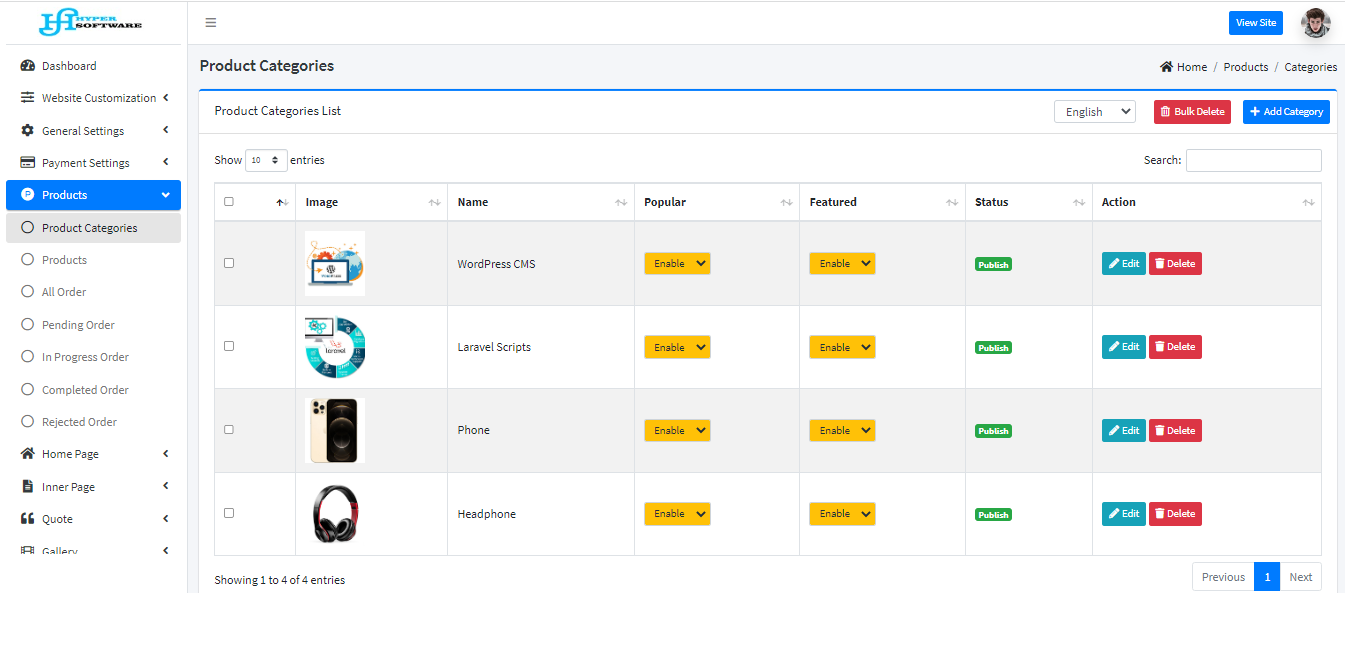Open Featured dropdown for Phone category
This screenshot has width=1360, height=645.
click(x=842, y=431)
